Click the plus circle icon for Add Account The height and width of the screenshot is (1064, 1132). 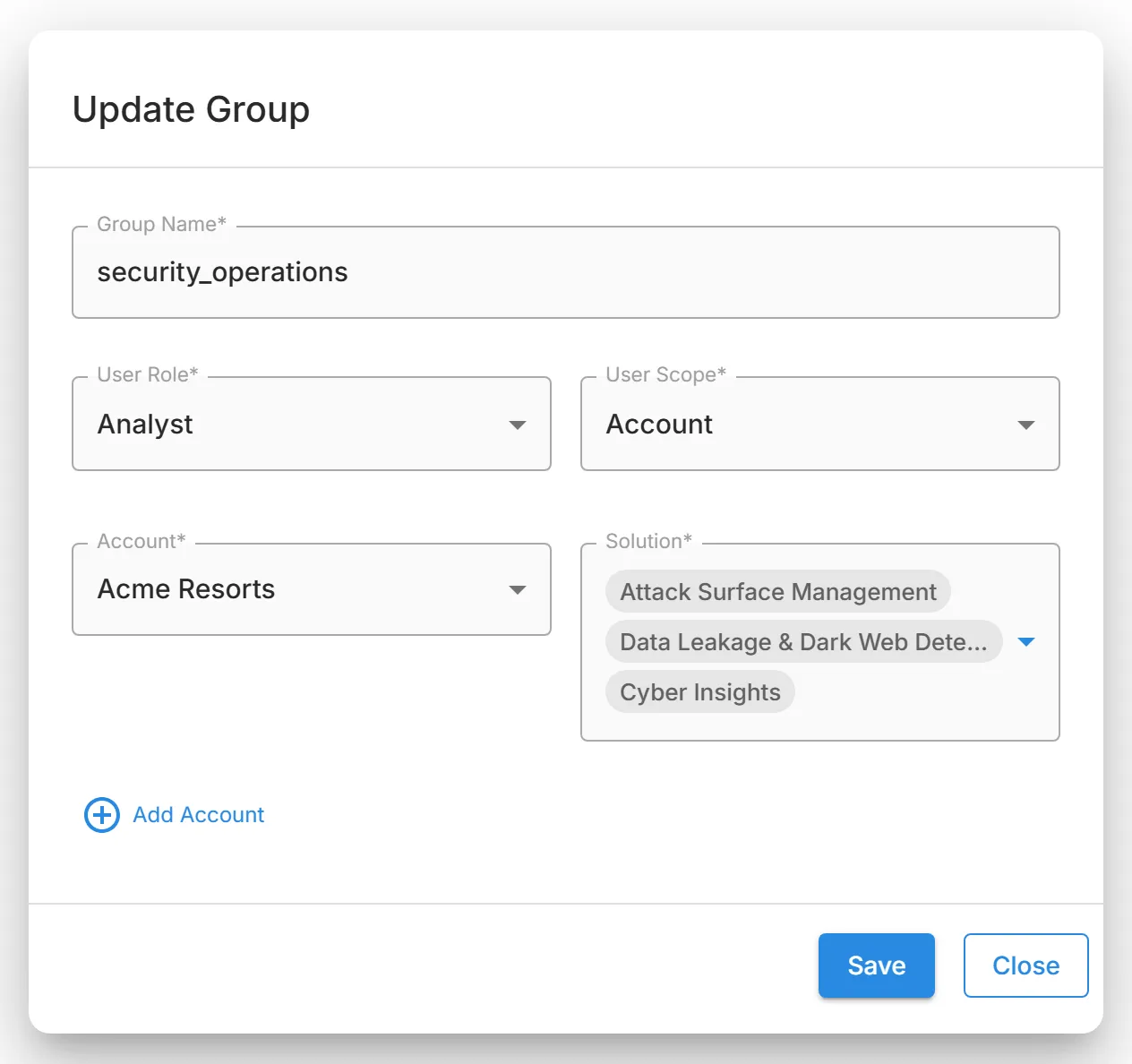pyautogui.click(x=102, y=815)
